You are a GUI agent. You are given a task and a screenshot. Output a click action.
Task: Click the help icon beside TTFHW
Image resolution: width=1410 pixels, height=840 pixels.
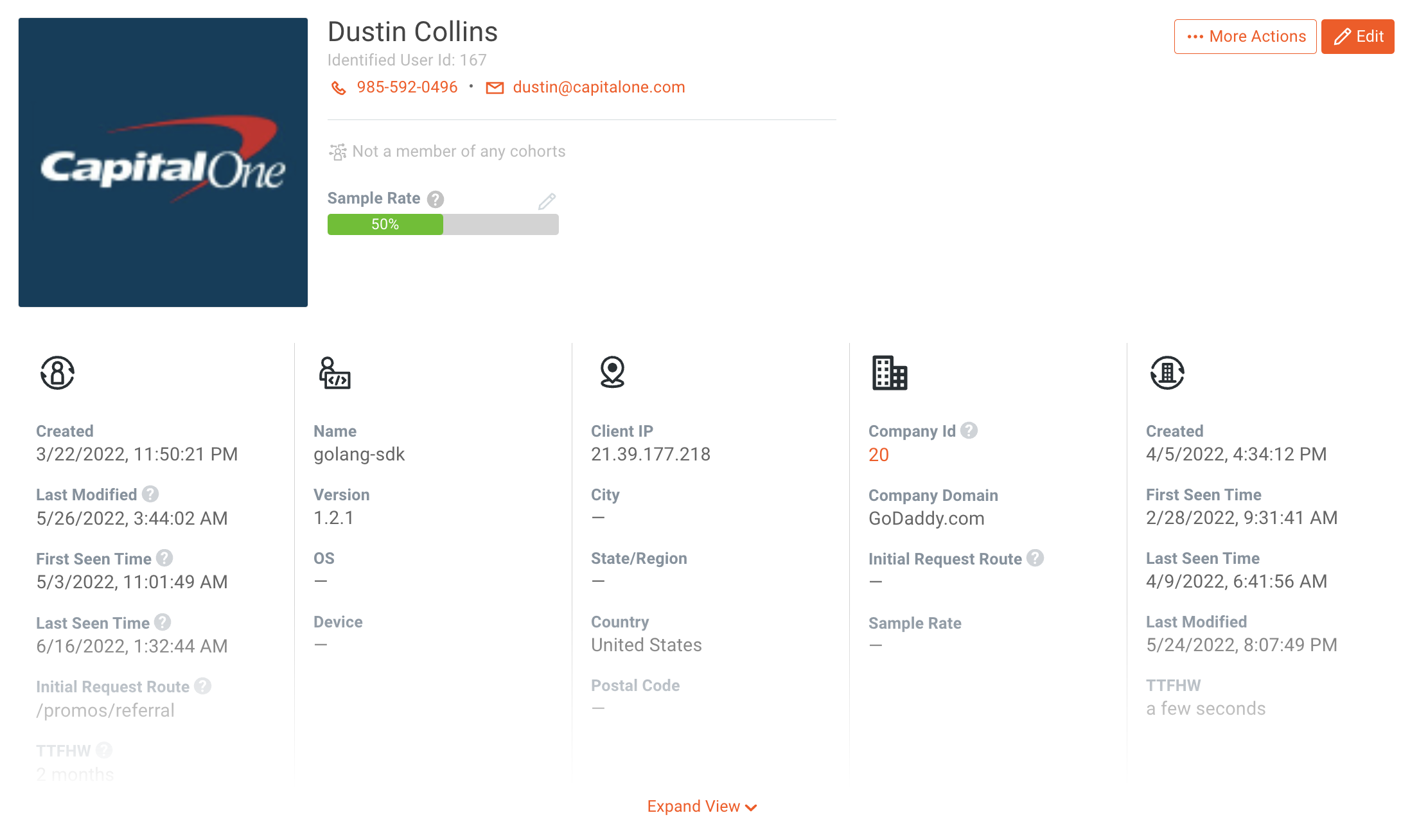click(x=103, y=749)
